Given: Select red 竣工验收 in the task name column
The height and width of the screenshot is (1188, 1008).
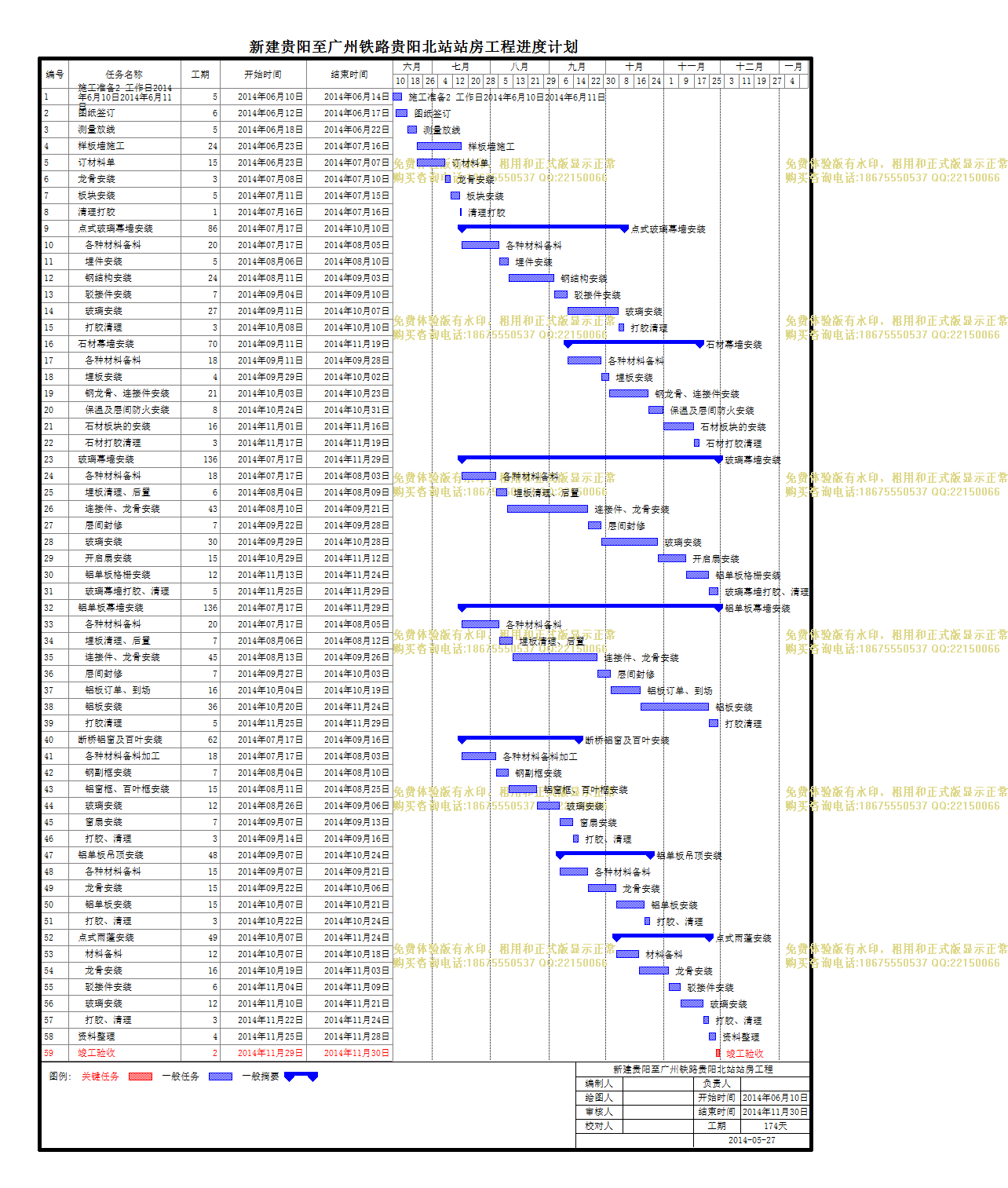Looking at the screenshot, I should click(97, 1053).
